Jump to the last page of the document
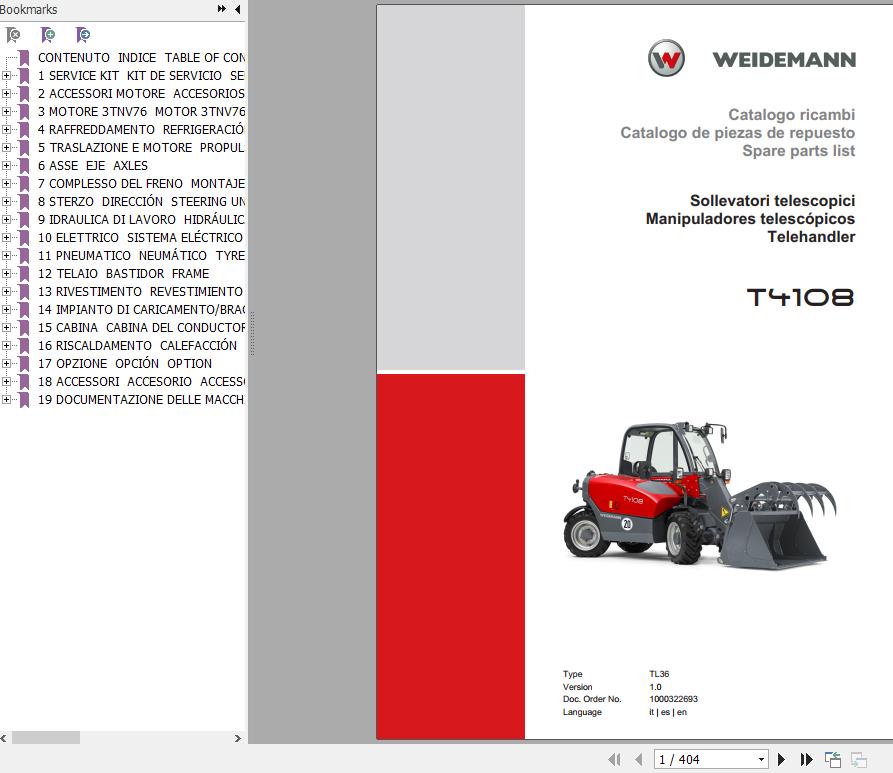The height and width of the screenshot is (773, 893). coord(808,759)
